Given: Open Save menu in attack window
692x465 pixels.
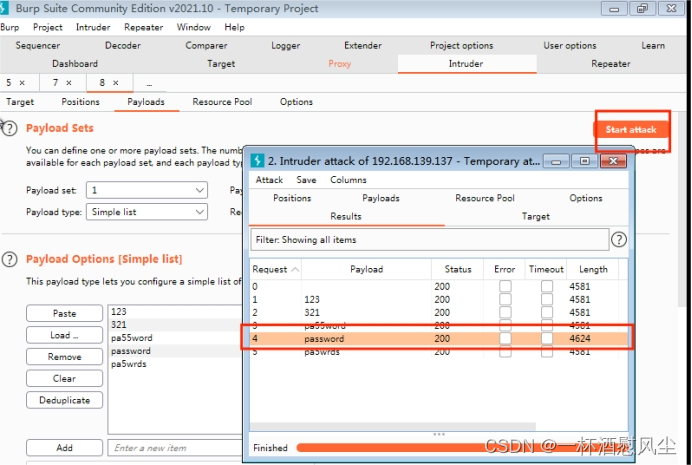Looking at the screenshot, I should click(306, 180).
